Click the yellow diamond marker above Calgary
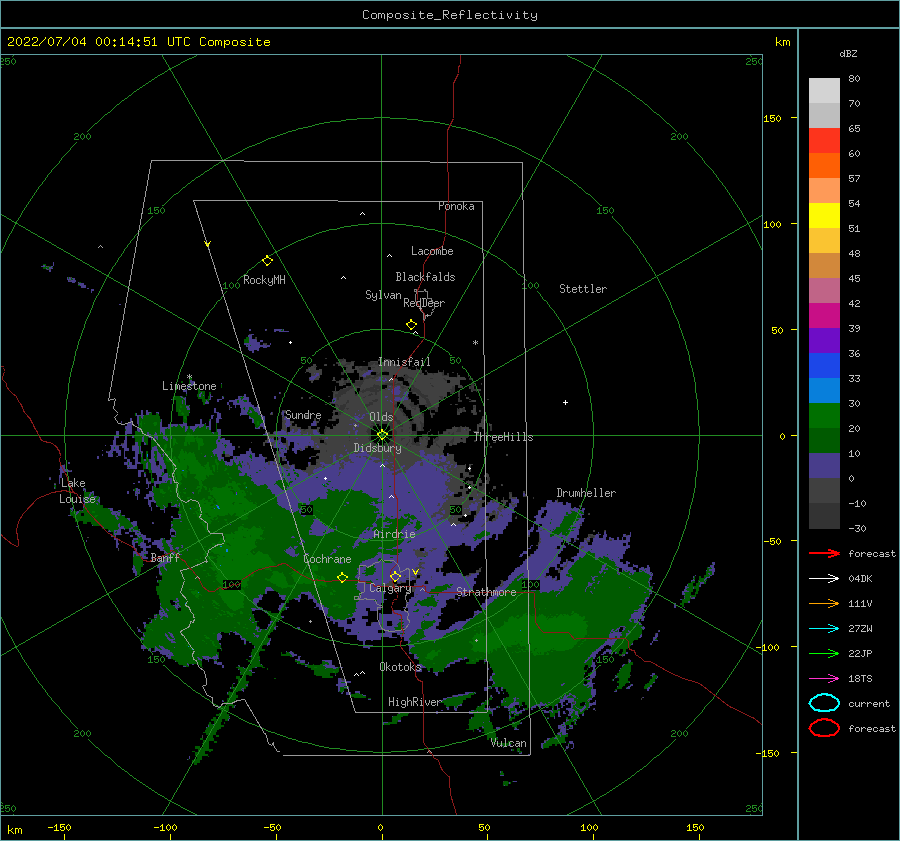The height and width of the screenshot is (841, 900). (395, 576)
